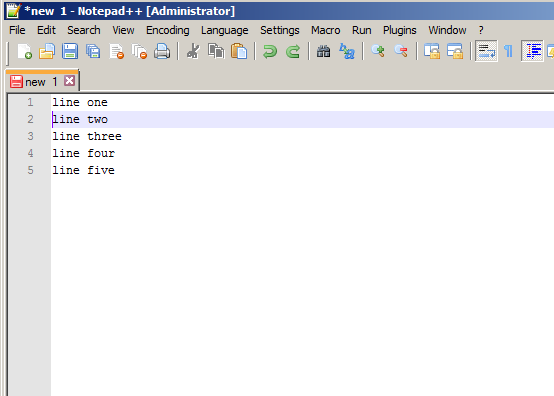The image size is (554, 396).
Task: Open the Search menu
Action: (84, 30)
